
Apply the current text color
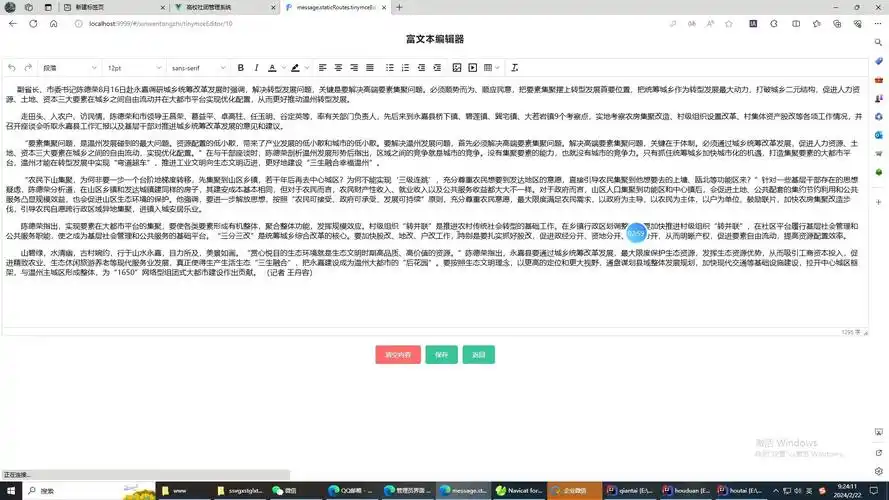point(272,67)
